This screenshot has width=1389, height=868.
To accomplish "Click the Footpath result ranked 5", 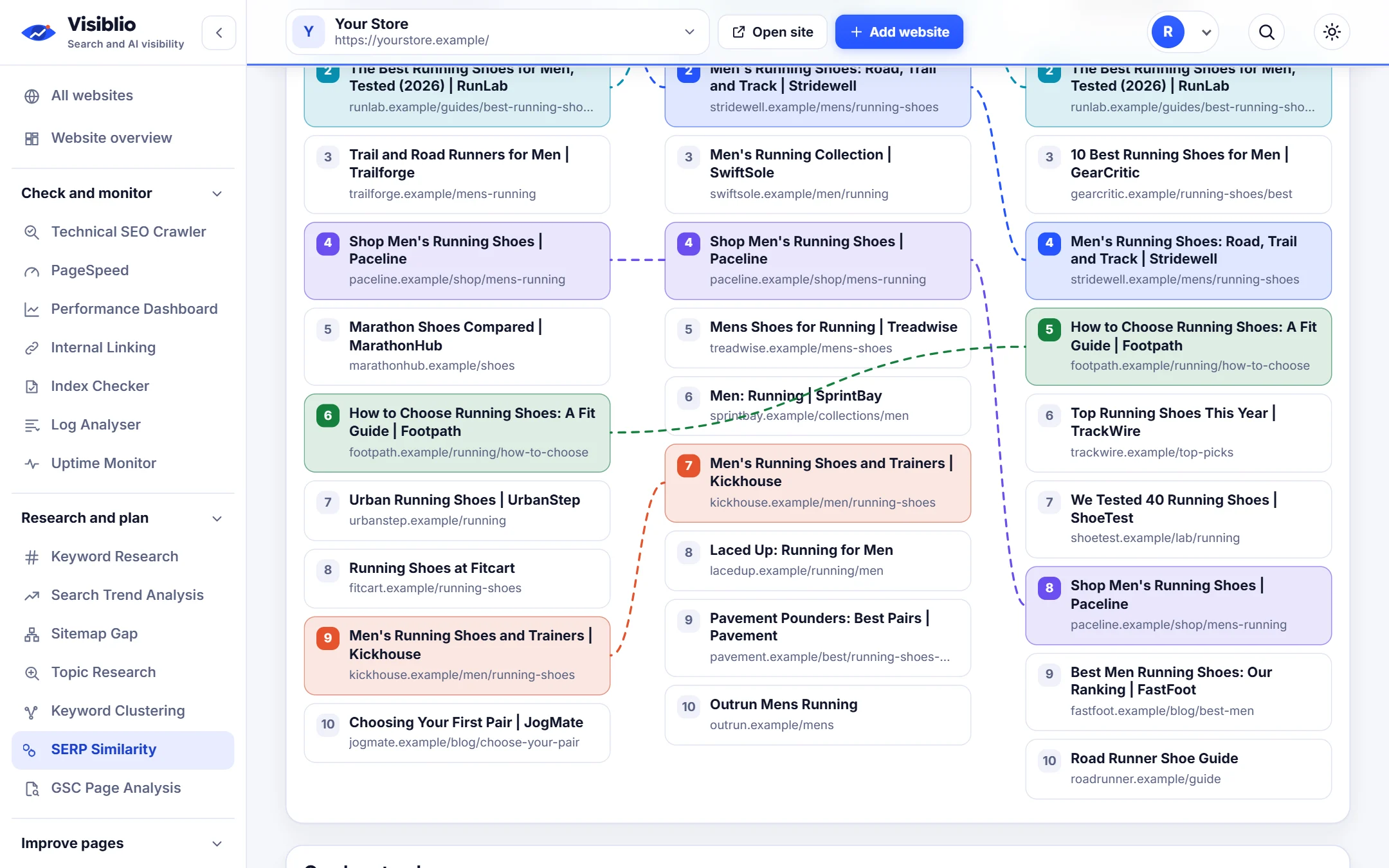I will tap(1178, 347).
